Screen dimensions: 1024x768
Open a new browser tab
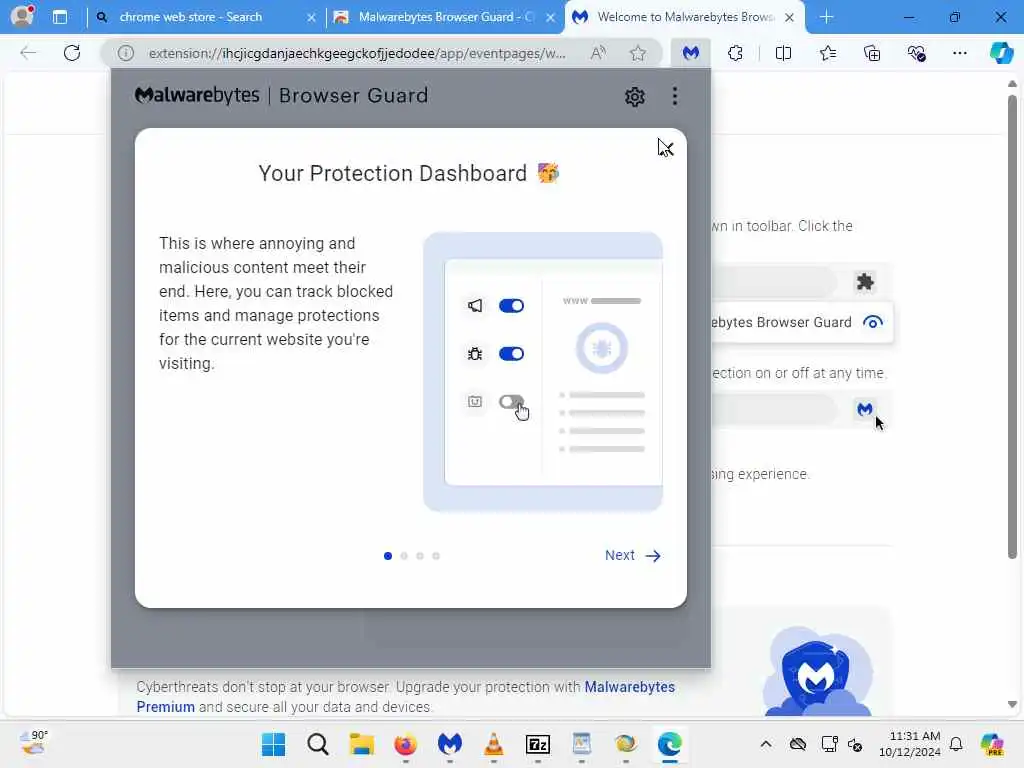(x=826, y=17)
